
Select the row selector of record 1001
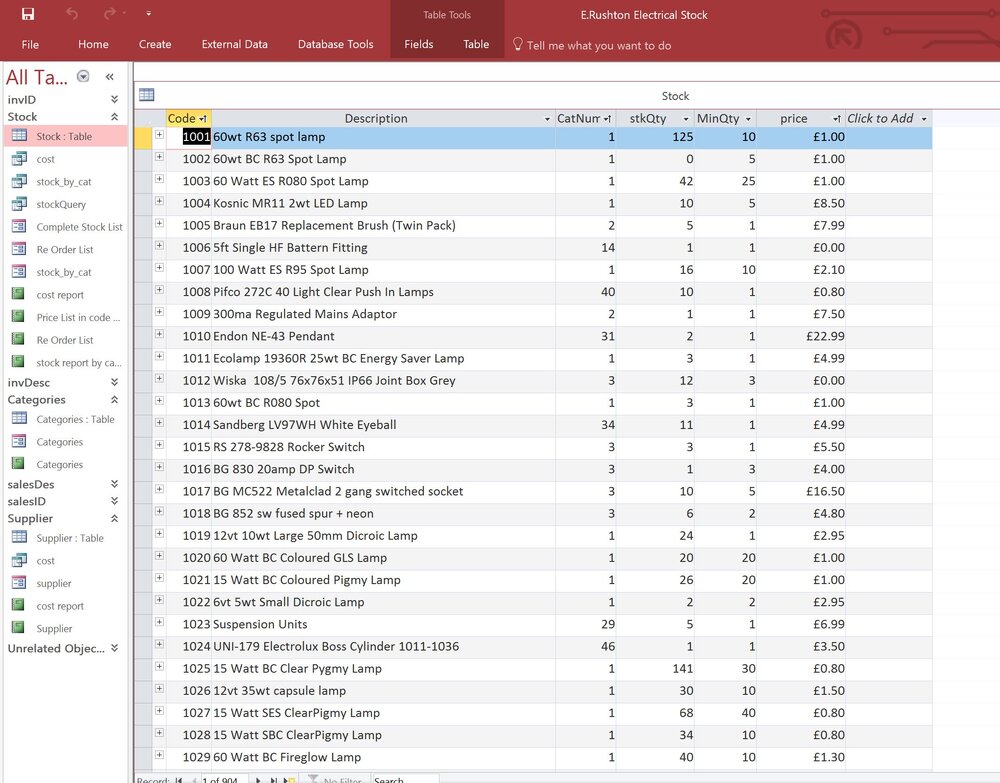point(142,138)
